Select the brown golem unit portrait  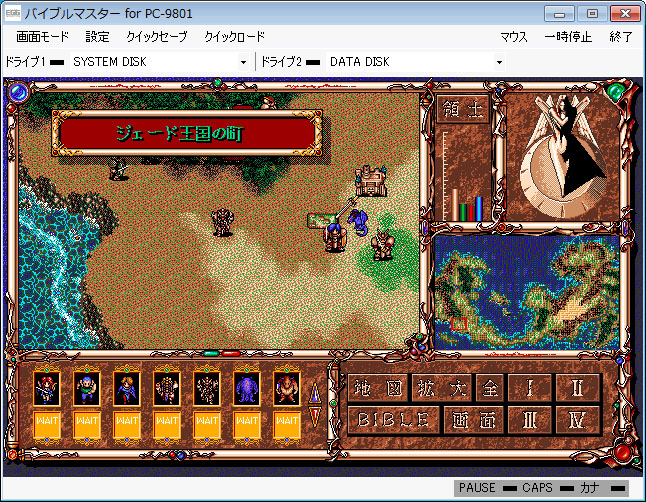206,388
